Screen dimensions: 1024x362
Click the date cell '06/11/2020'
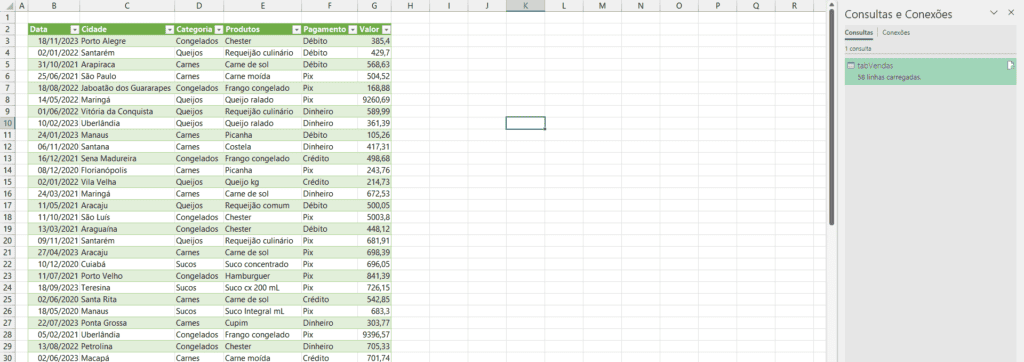point(54,147)
